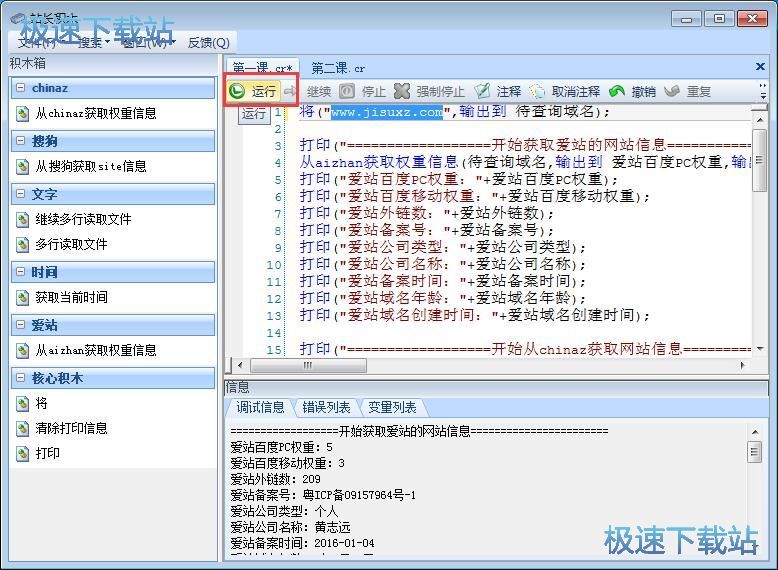Click the horizontal scrollbar thumb in editor
Image resolution: width=778 pixels, height=570 pixels.
click(x=308, y=366)
